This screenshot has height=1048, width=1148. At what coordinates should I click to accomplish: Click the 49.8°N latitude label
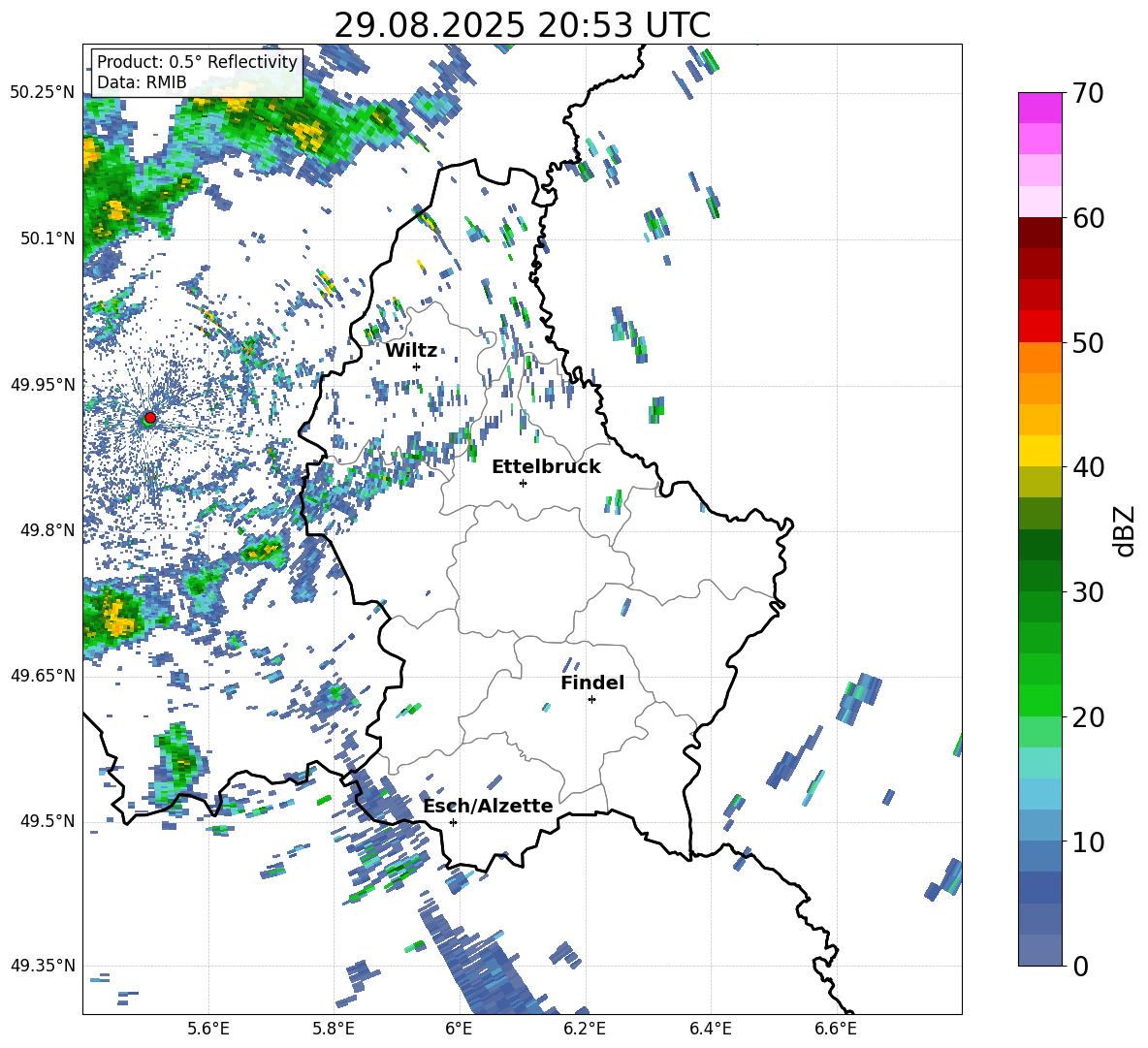click(48, 530)
